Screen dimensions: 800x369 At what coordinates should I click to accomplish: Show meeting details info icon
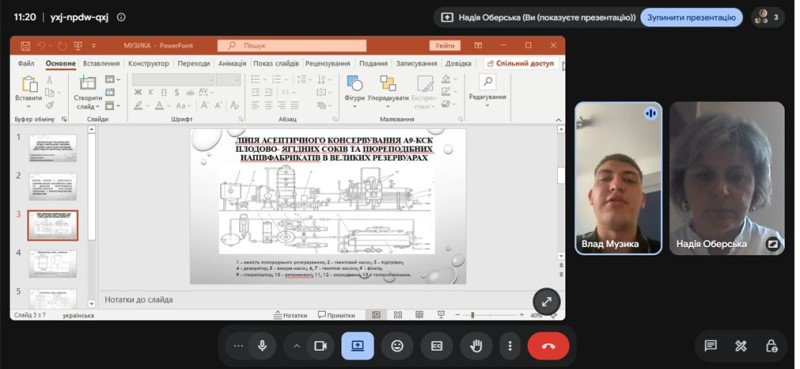tap(121, 17)
